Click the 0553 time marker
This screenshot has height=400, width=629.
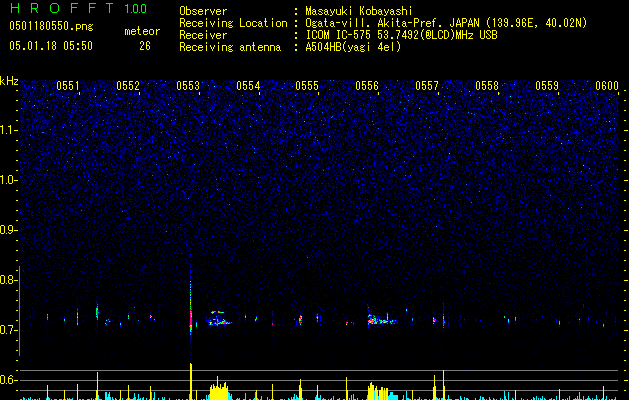(x=188, y=86)
